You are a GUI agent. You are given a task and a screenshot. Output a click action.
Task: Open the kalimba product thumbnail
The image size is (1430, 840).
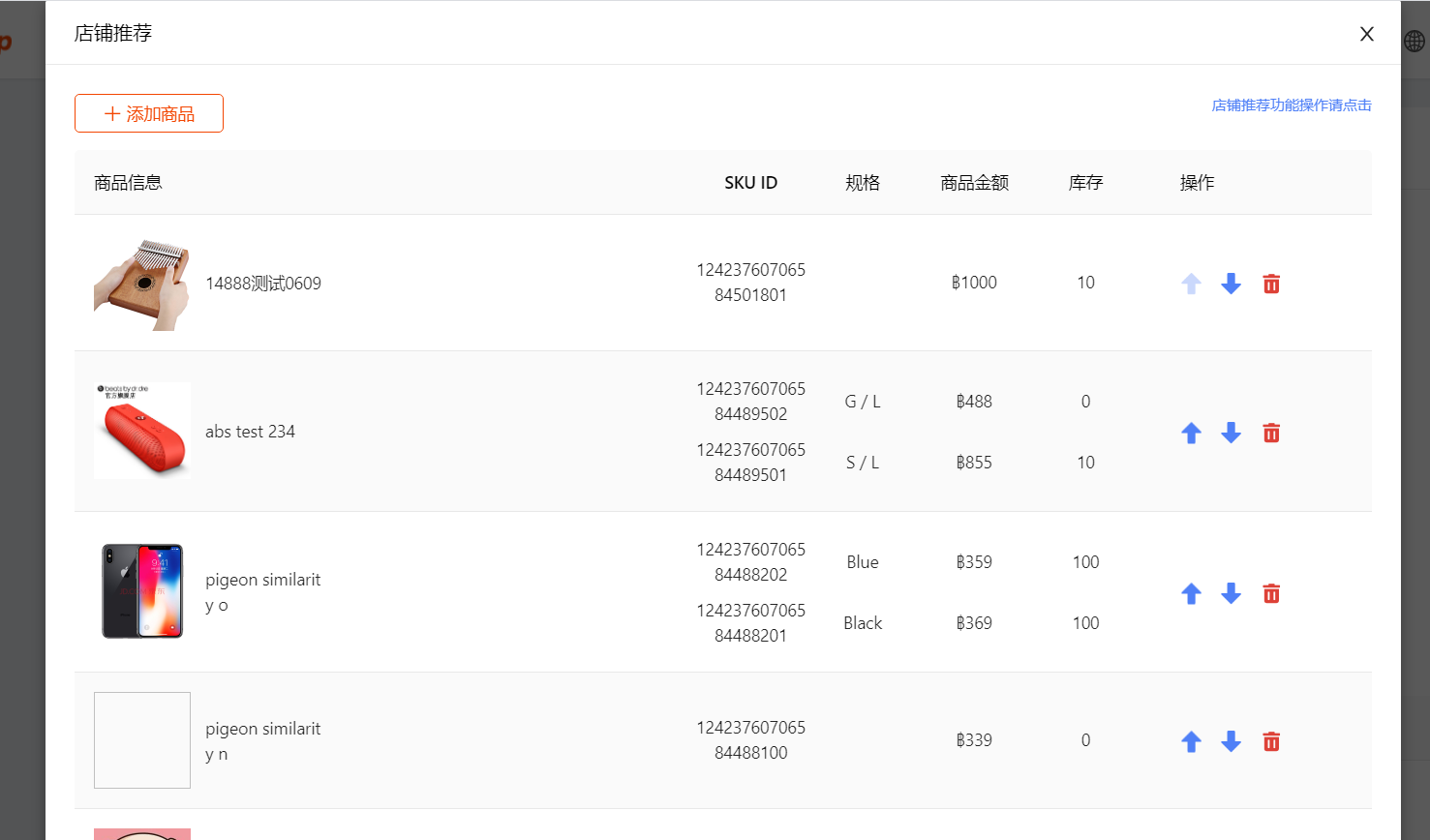(x=142, y=283)
